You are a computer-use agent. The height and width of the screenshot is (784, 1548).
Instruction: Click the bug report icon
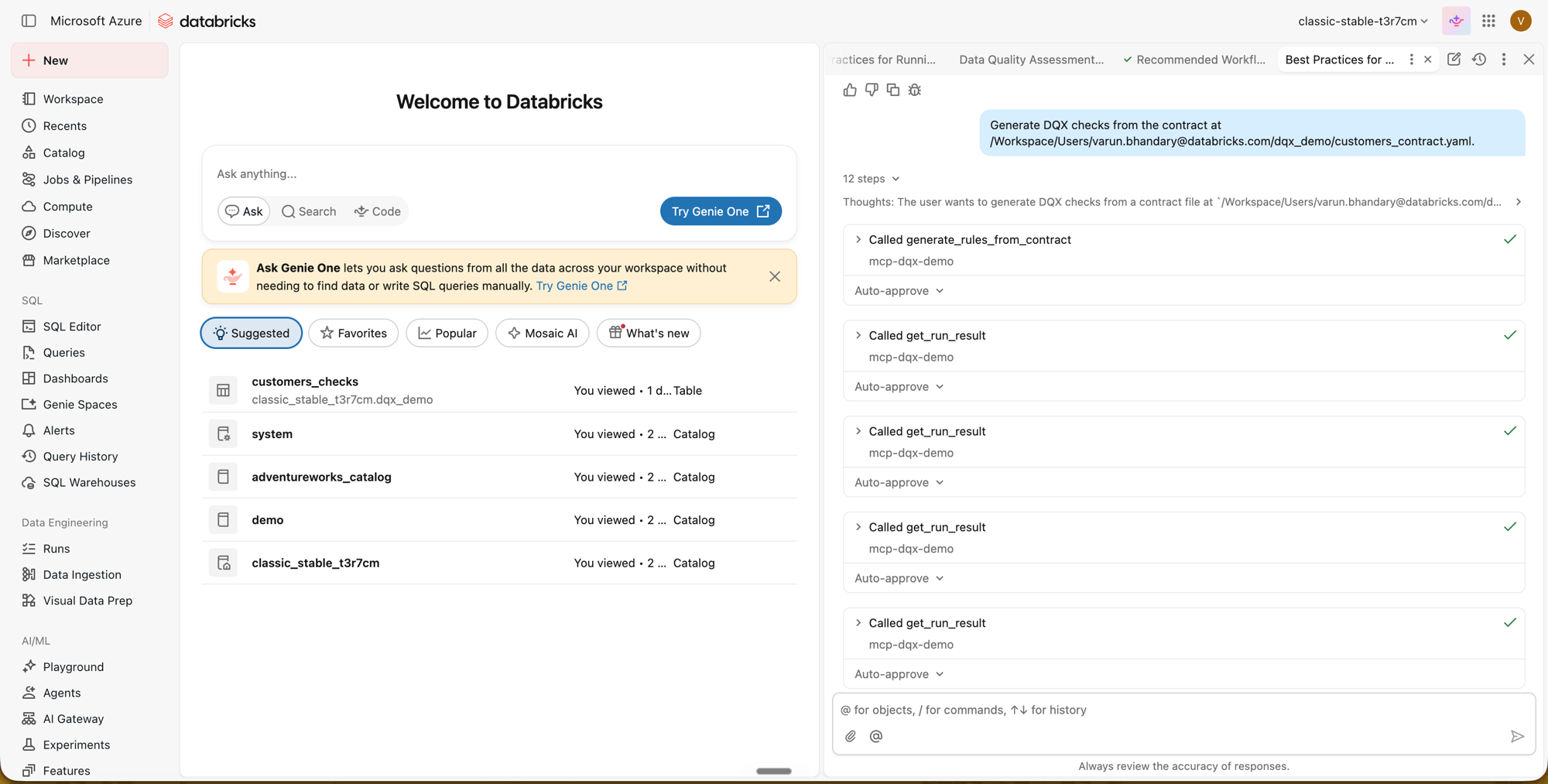(x=915, y=90)
